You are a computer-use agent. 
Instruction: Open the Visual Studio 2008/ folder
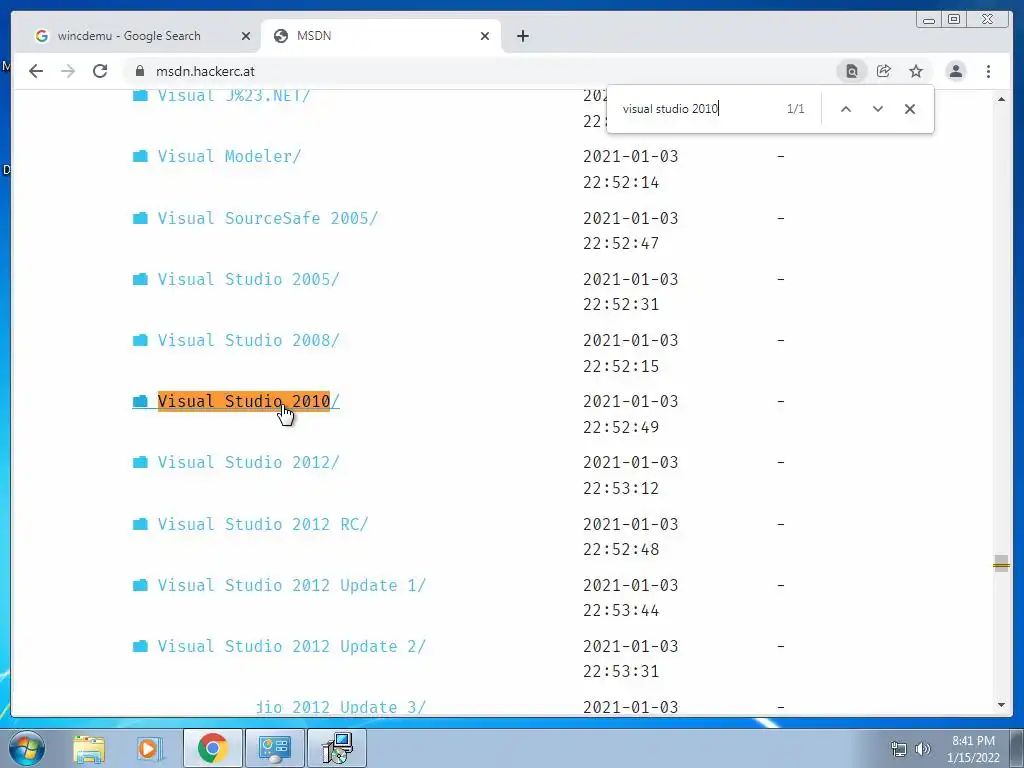click(x=248, y=340)
